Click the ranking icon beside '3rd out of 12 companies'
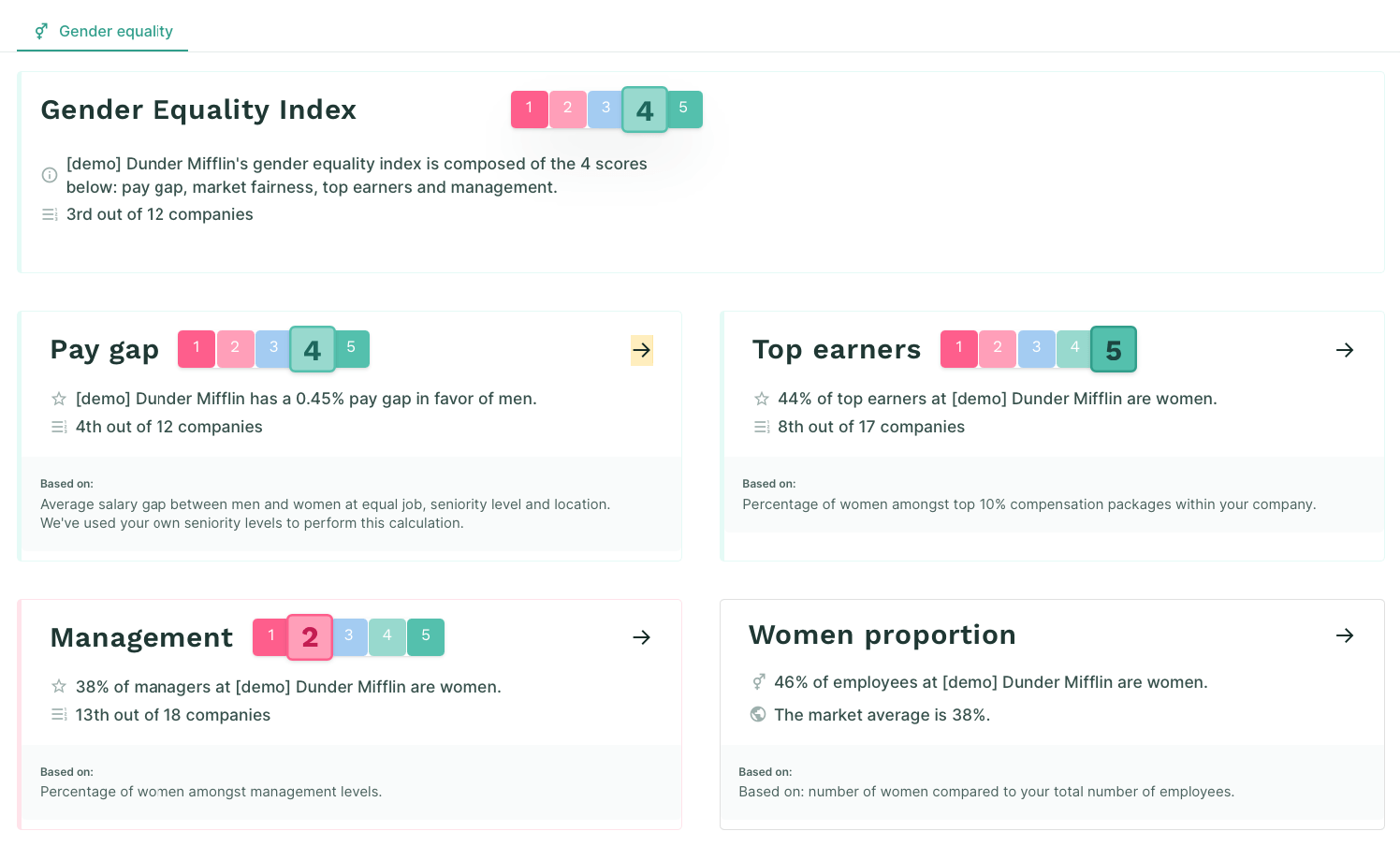1400x846 pixels. 49,214
